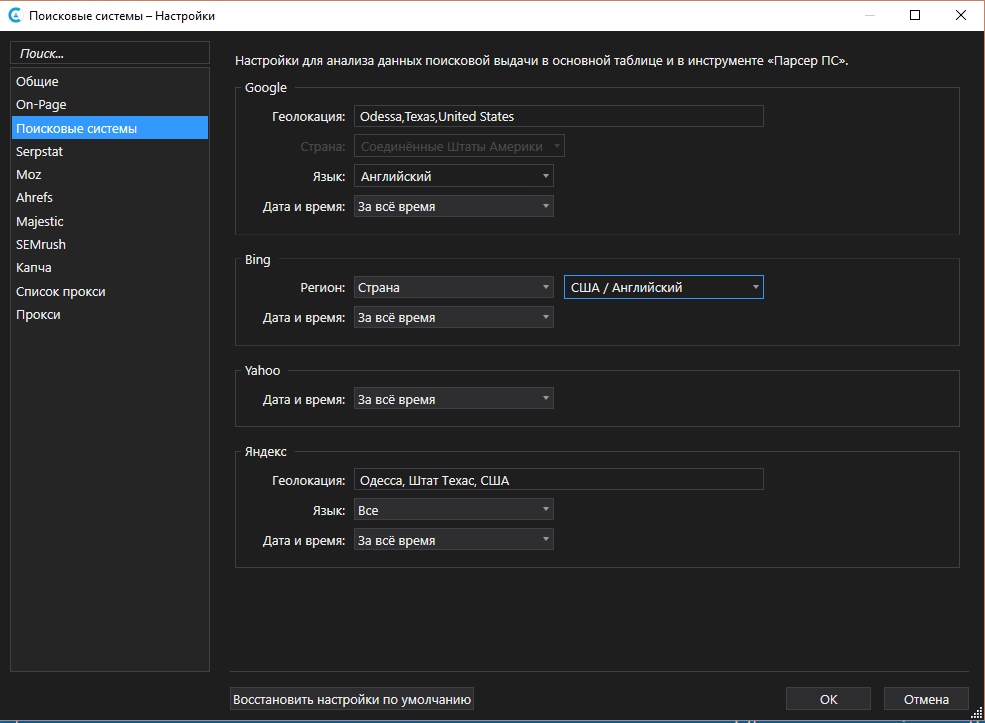This screenshot has height=723, width=985.
Task: Click the Отмена button
Action: [925, 699]
